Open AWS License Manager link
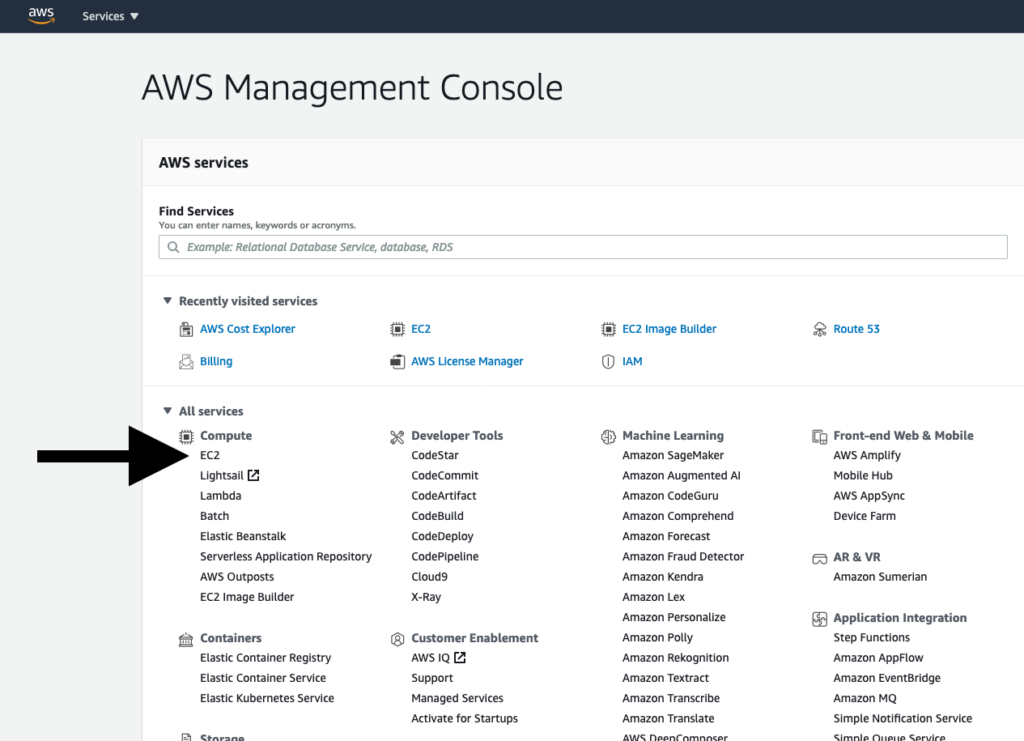1024x741 pixels. 467,361
